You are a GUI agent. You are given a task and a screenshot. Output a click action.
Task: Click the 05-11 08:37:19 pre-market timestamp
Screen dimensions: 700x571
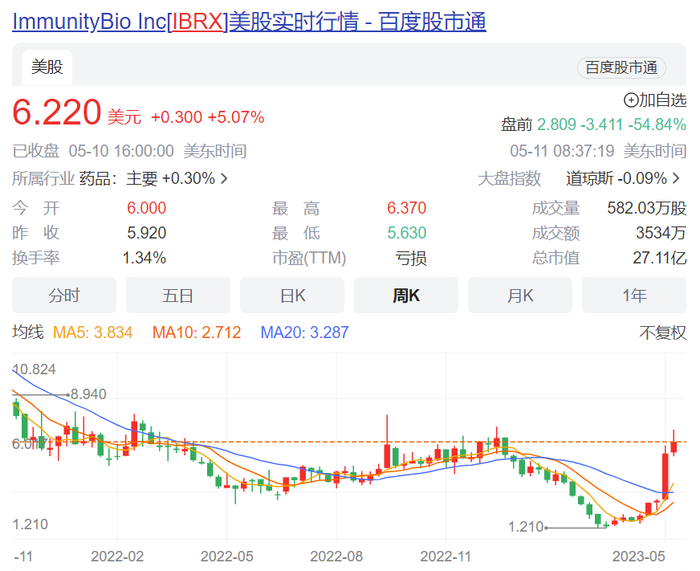click(562, 151)
